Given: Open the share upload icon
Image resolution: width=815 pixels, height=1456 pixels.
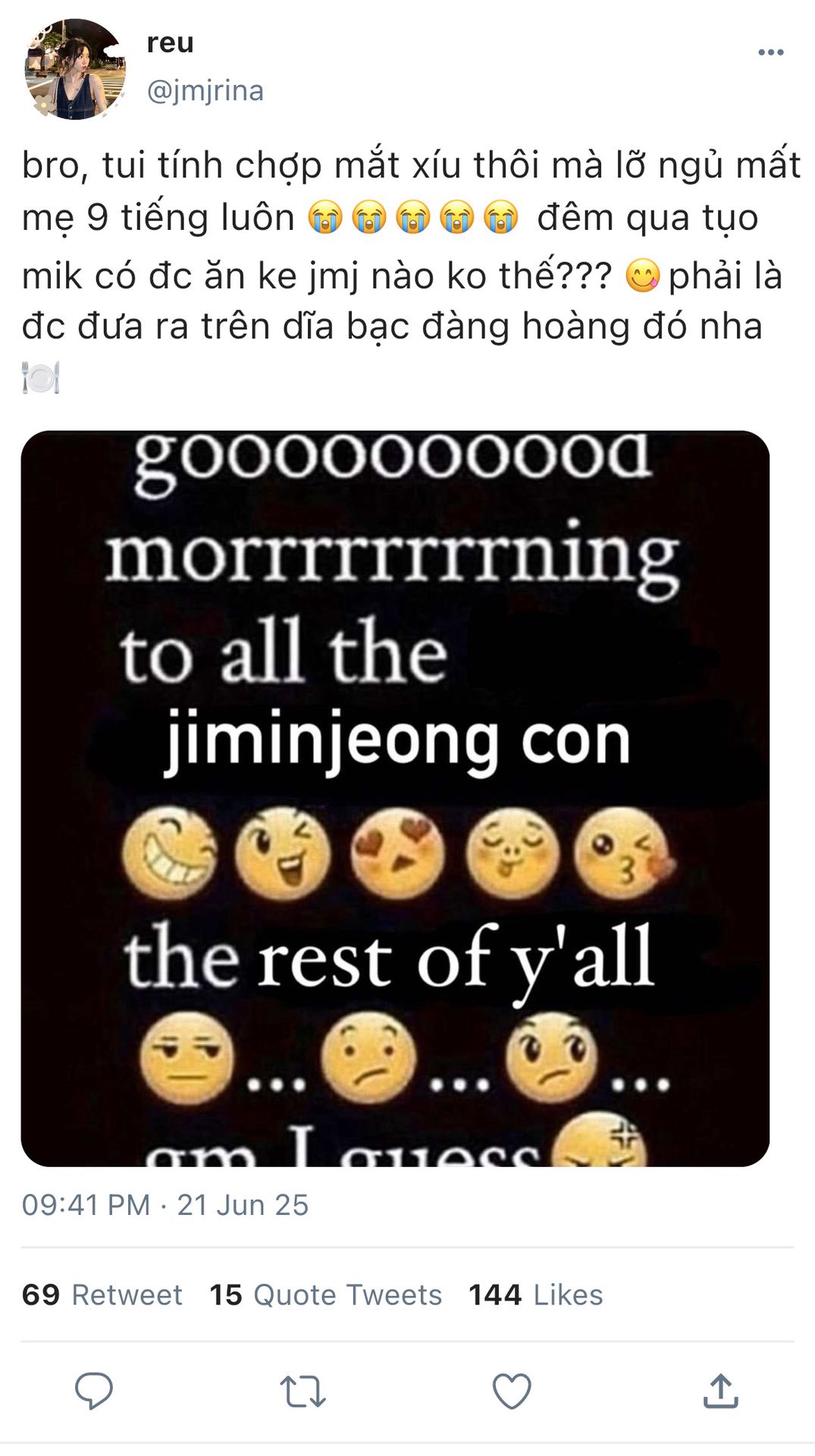Looking at the screenshot, I should click(720, 1391).
